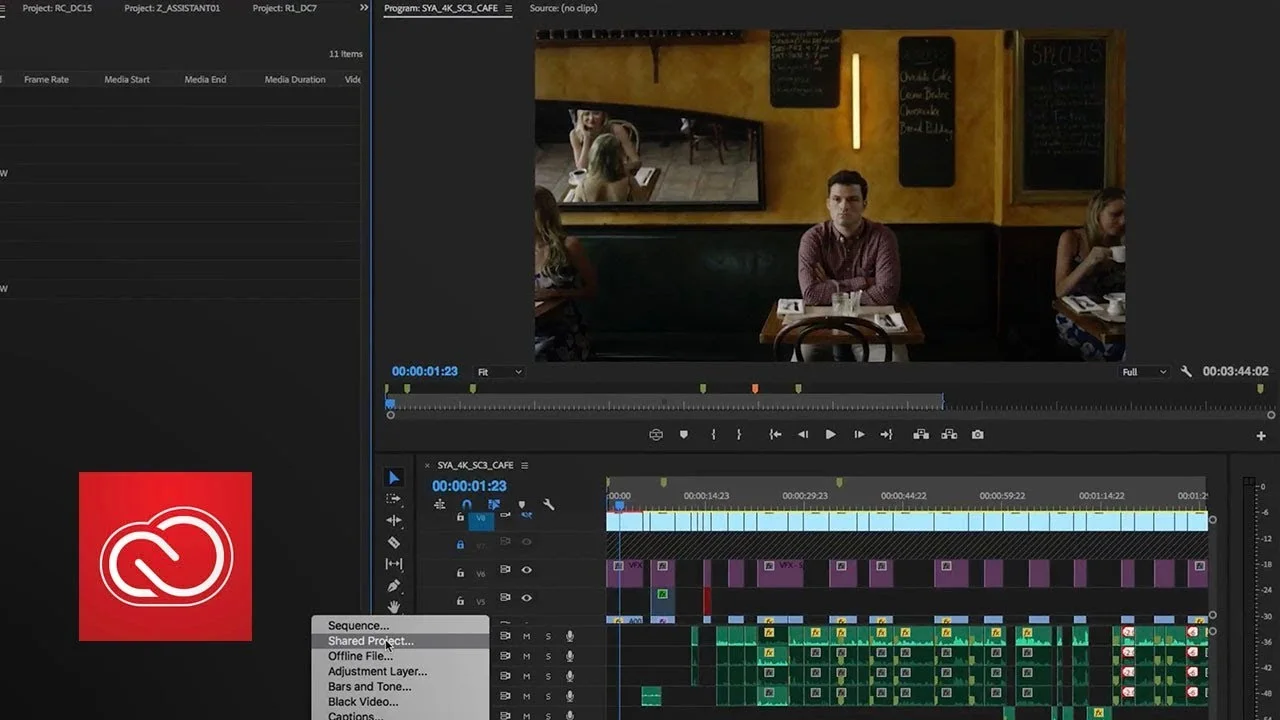Viewport: 1280px width, 720px height.
Task: Click the program monitor Play button
Action: click(x=830, y=435)
